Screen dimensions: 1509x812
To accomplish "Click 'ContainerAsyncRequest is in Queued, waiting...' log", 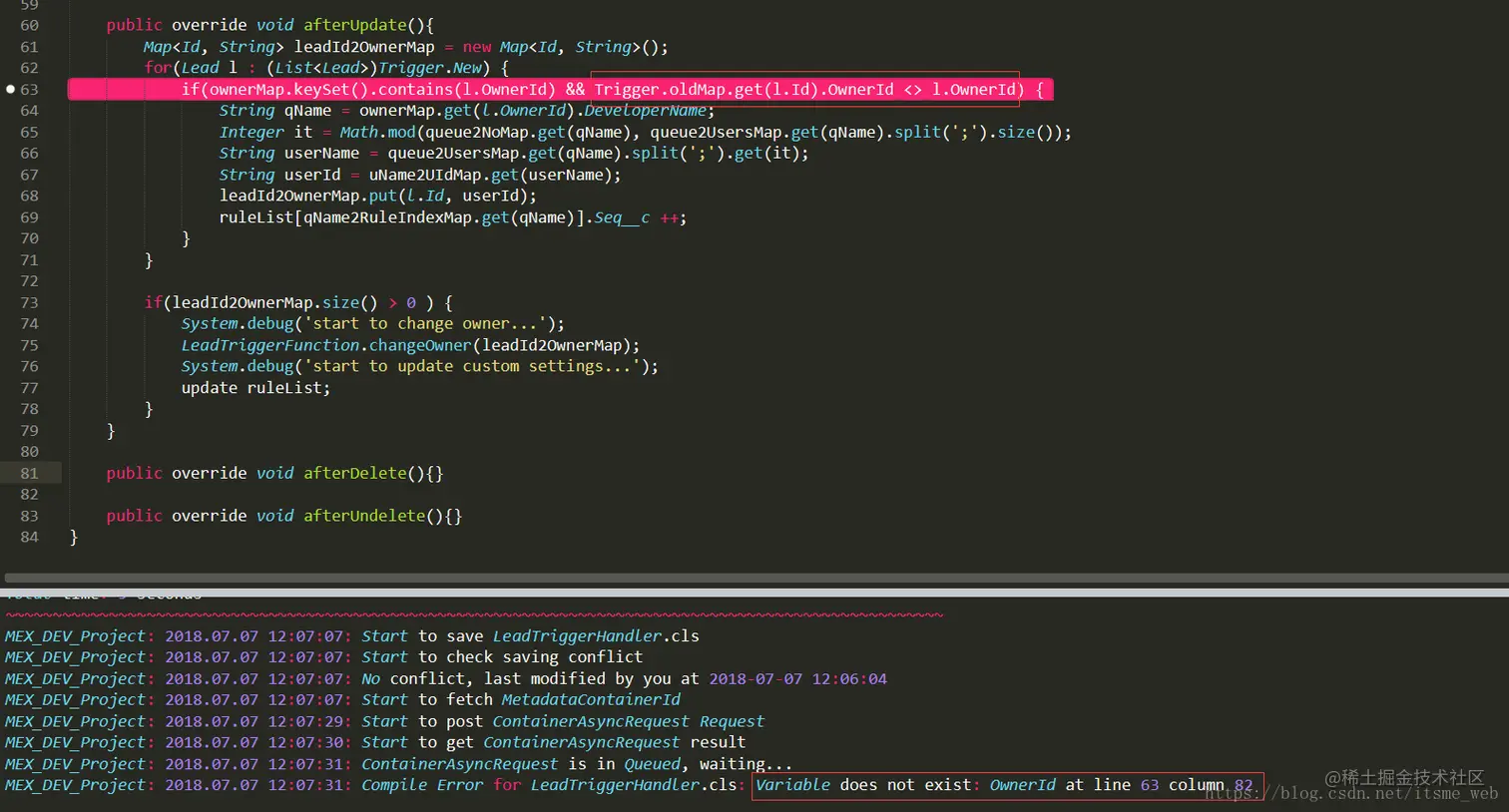I will (577, 764).
